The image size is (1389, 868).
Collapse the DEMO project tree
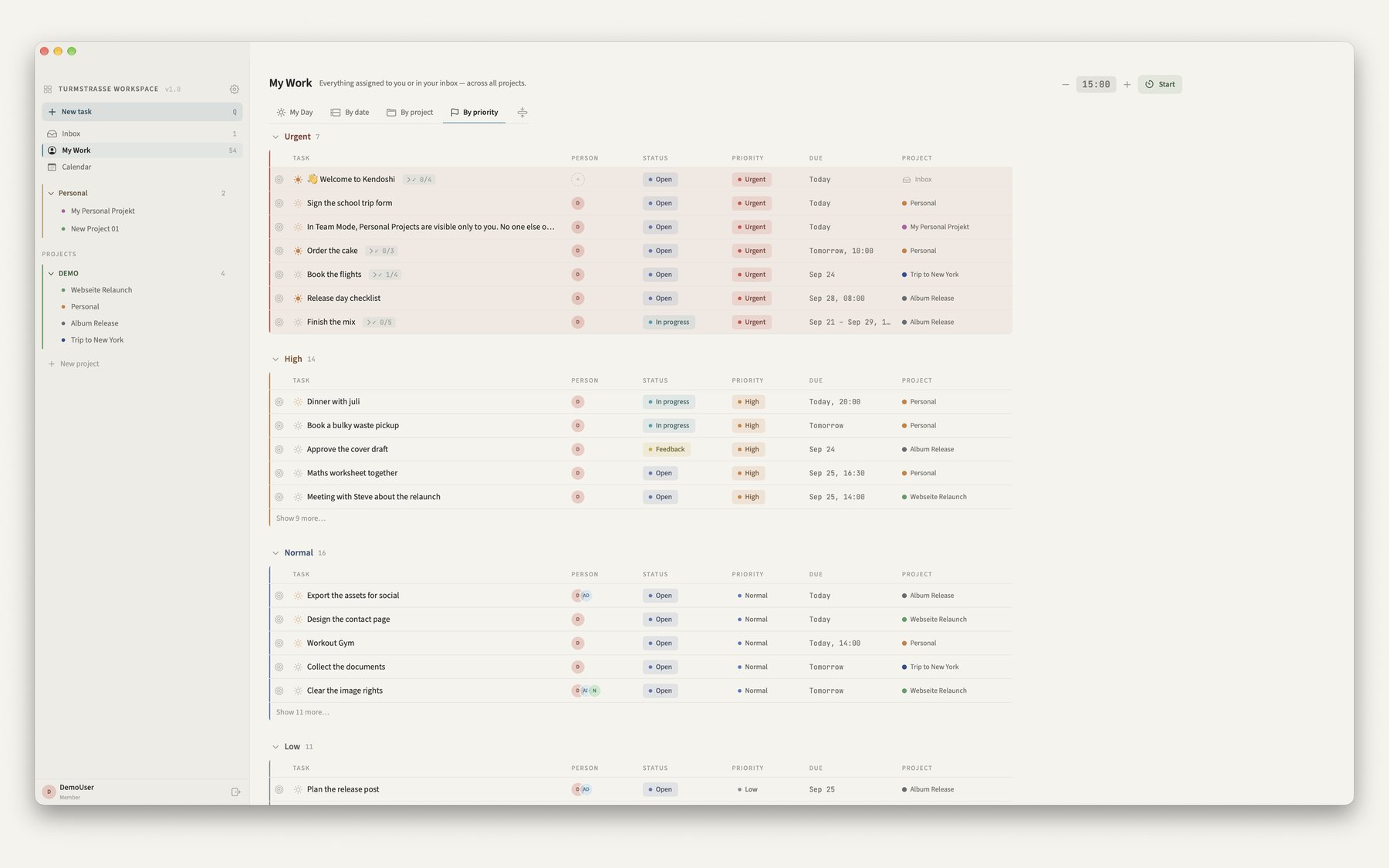pyautogui.click(x=51, y=274)
